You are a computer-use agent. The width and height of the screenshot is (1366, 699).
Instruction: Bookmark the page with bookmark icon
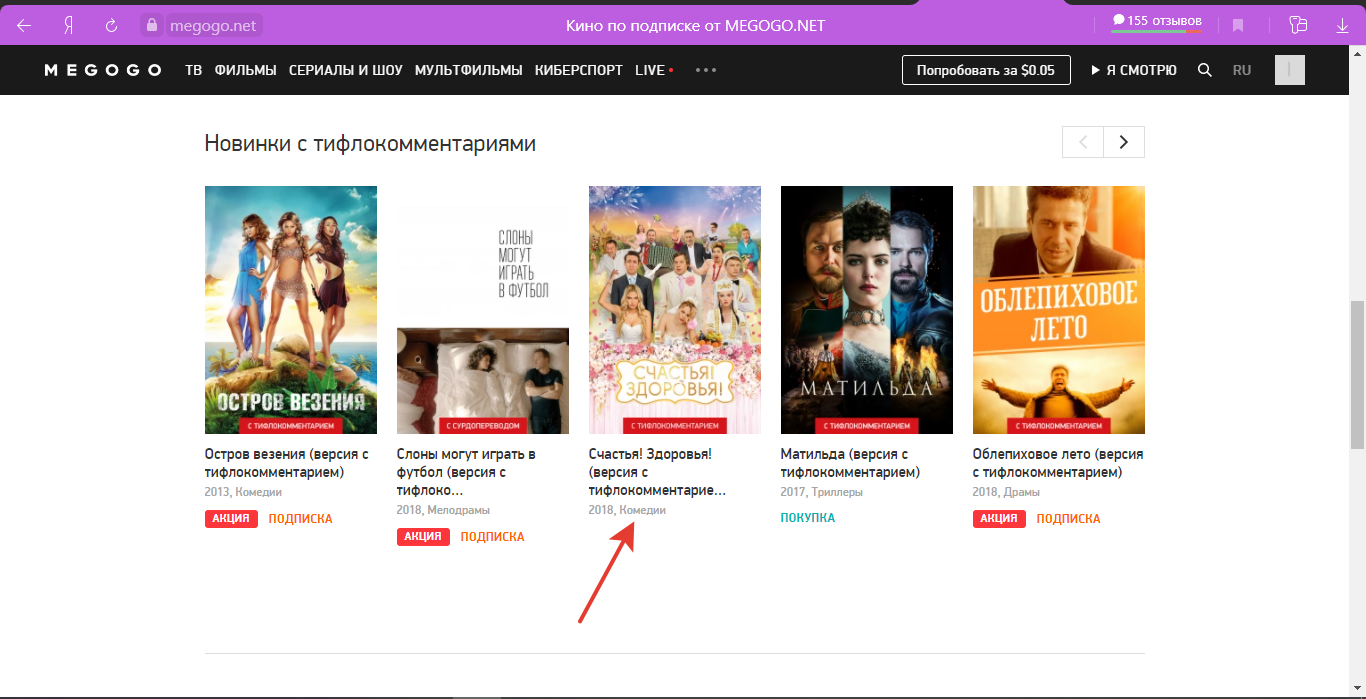tap(1238, 26)
